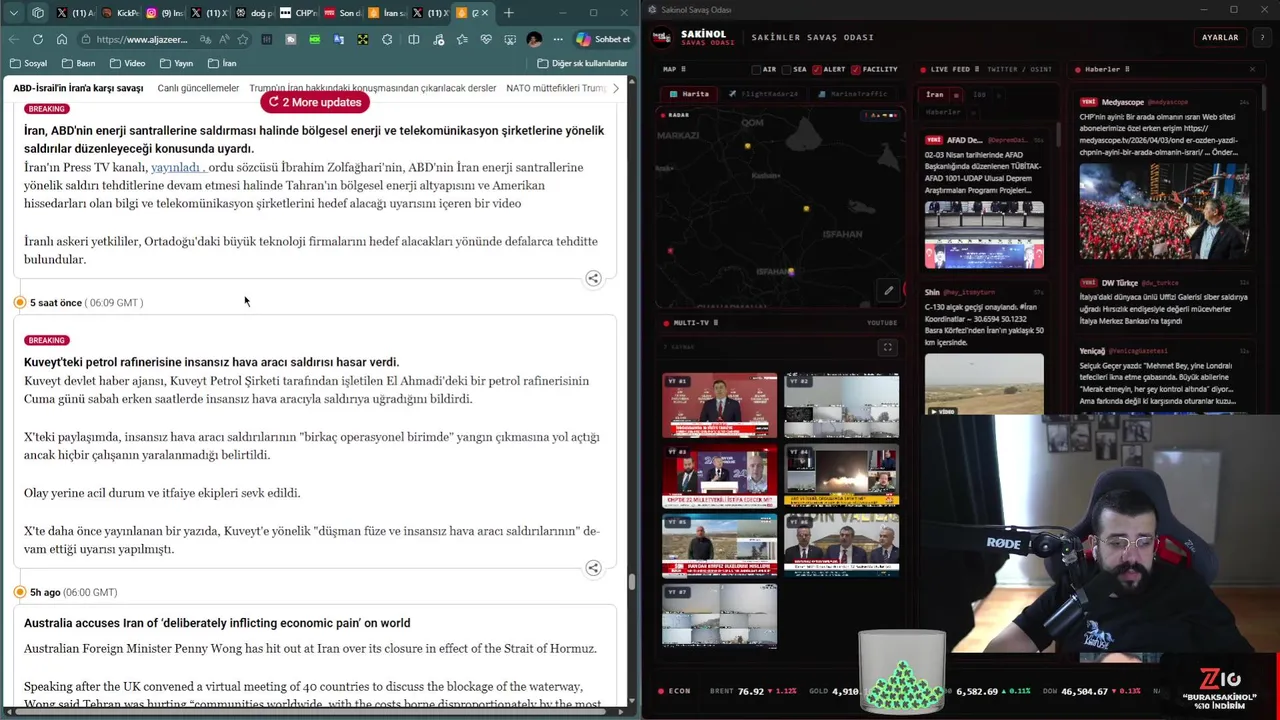Open the Basın bookmarks folder
Image resolution: width=1280 pixels, height=720 pixels.
79,63
